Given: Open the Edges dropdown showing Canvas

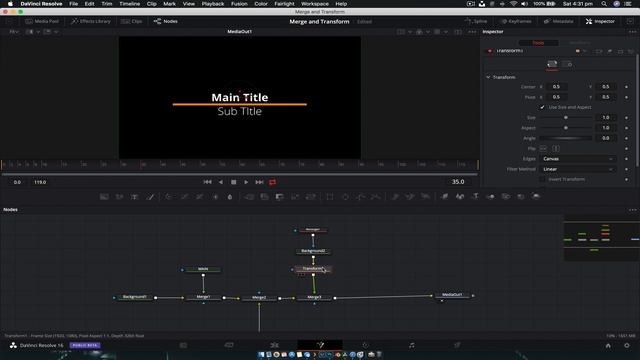Looking at the screenshot, I should tap(578, 159).
